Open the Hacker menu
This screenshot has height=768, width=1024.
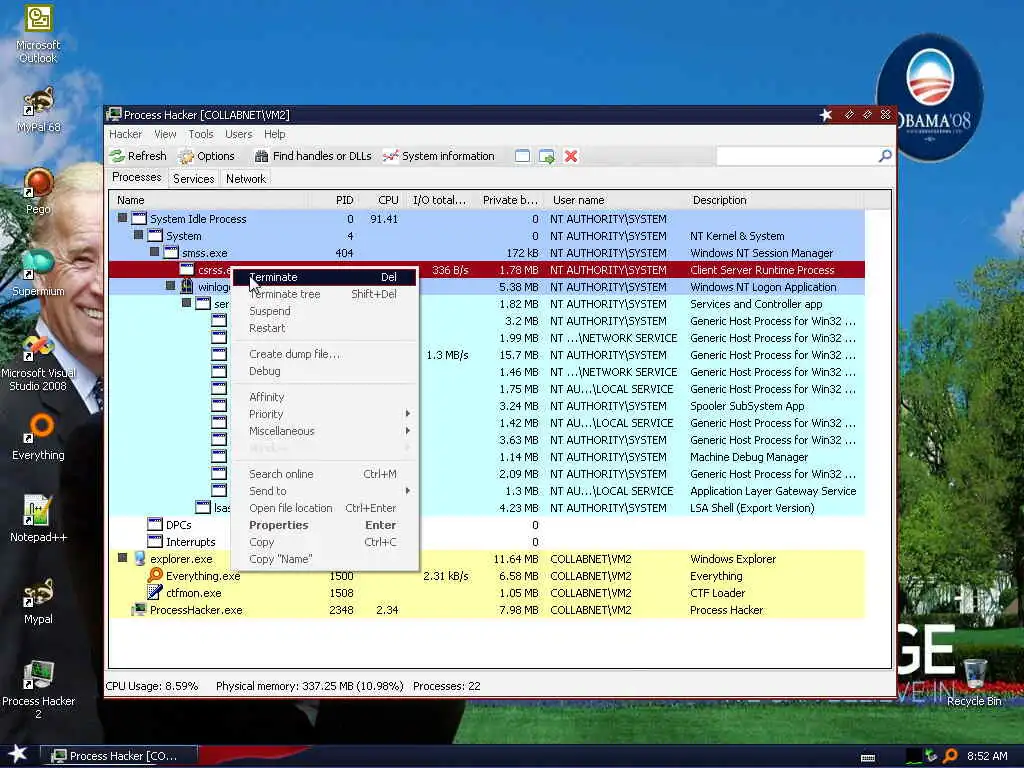click(125, 134)
